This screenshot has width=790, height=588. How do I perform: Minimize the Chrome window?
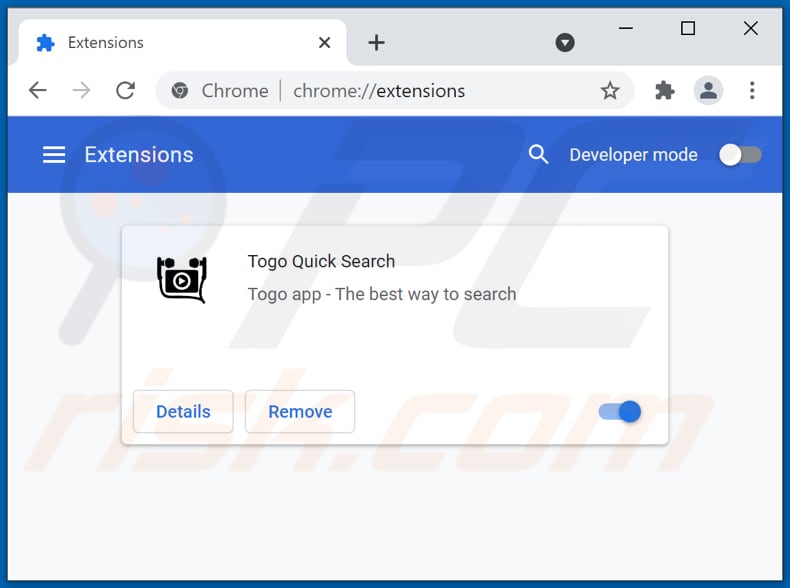[x=626, y=28]
